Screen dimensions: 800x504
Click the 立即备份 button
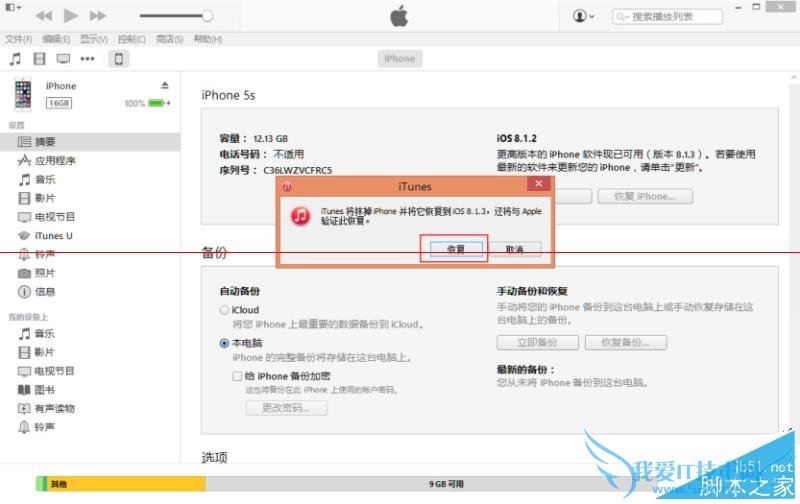click(x=537, y=342)
